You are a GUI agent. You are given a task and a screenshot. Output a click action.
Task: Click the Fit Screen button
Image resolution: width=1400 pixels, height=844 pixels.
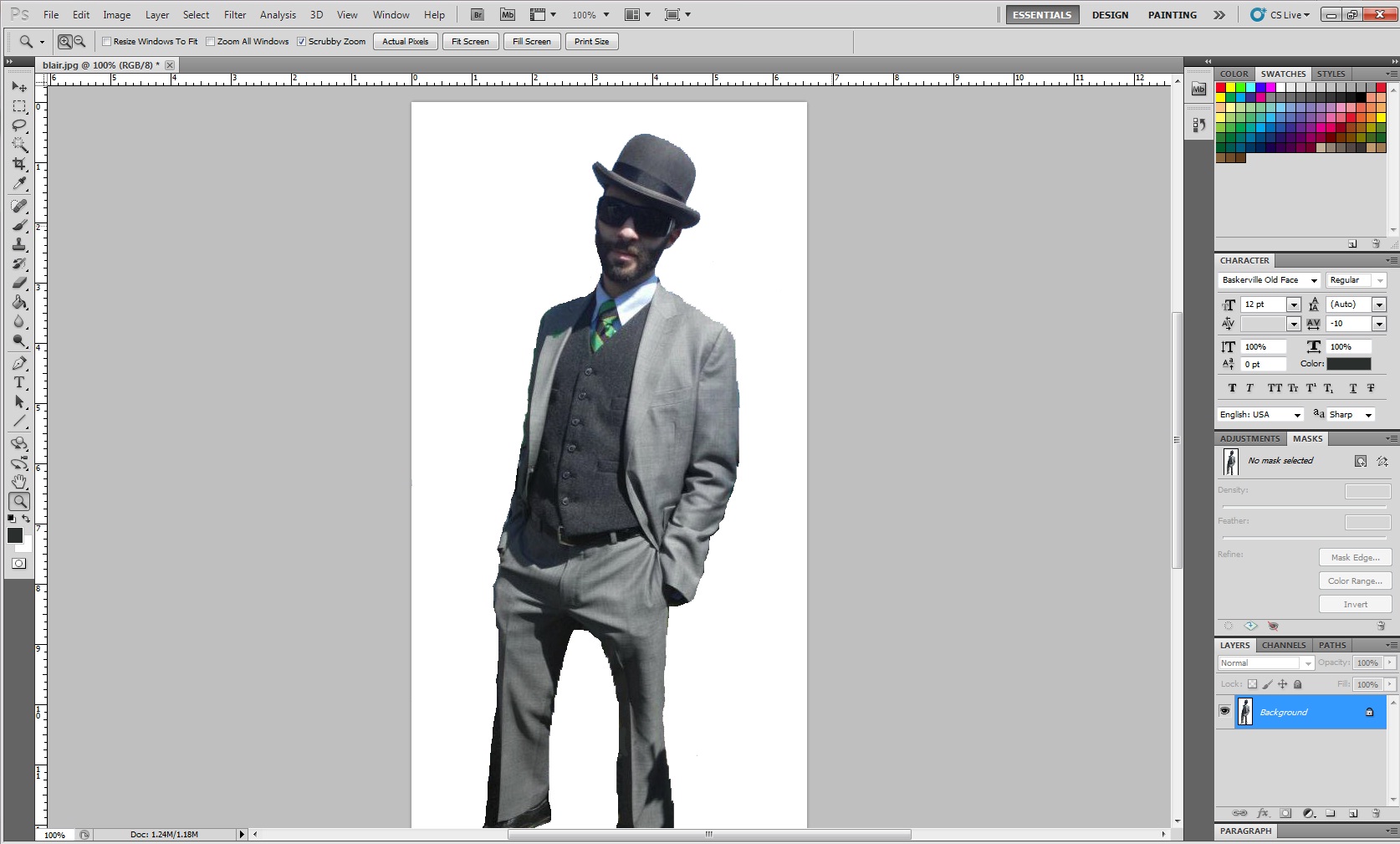pyautogui.click(x=470, y=41)
